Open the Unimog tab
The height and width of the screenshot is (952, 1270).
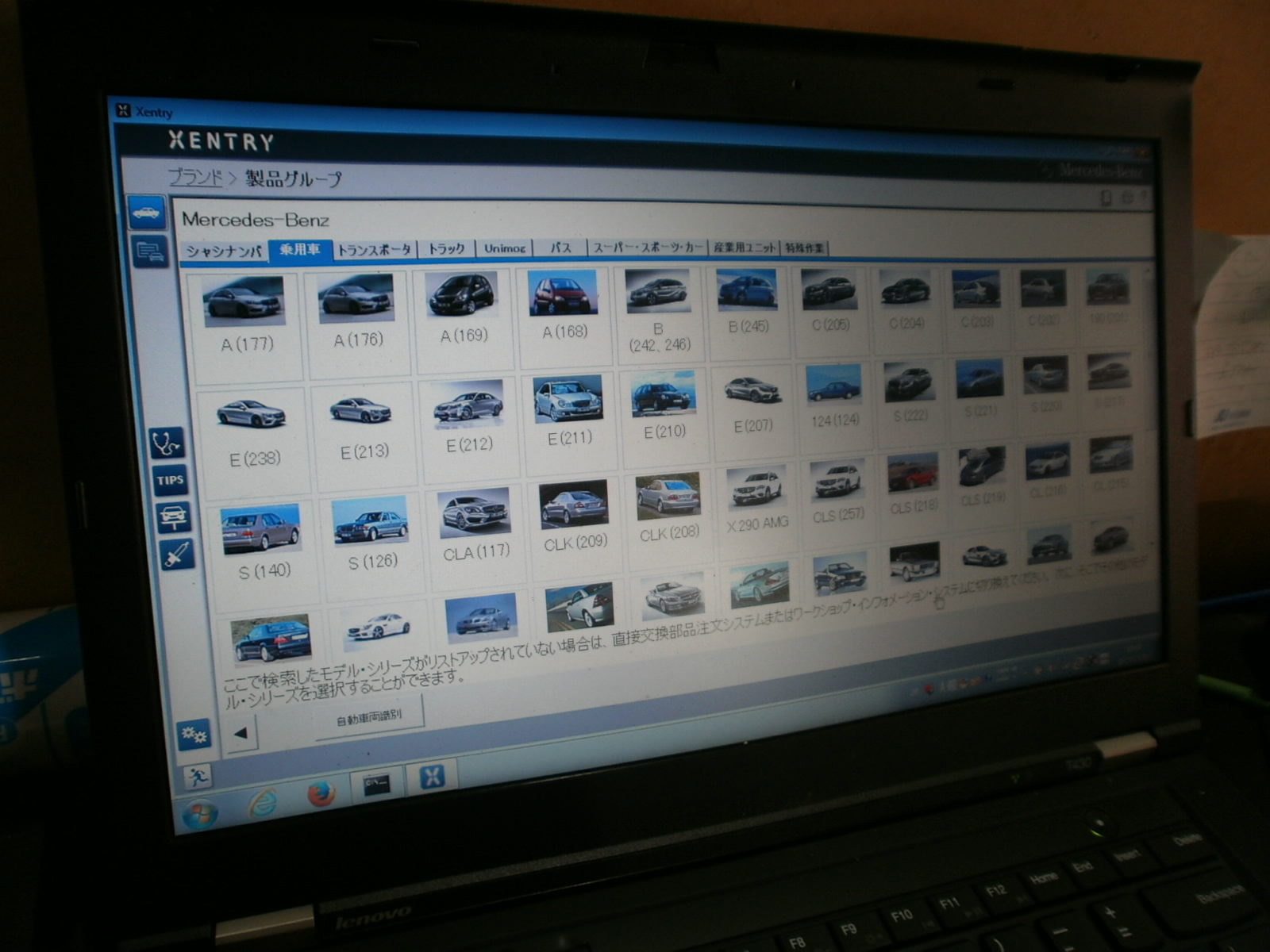505,248
